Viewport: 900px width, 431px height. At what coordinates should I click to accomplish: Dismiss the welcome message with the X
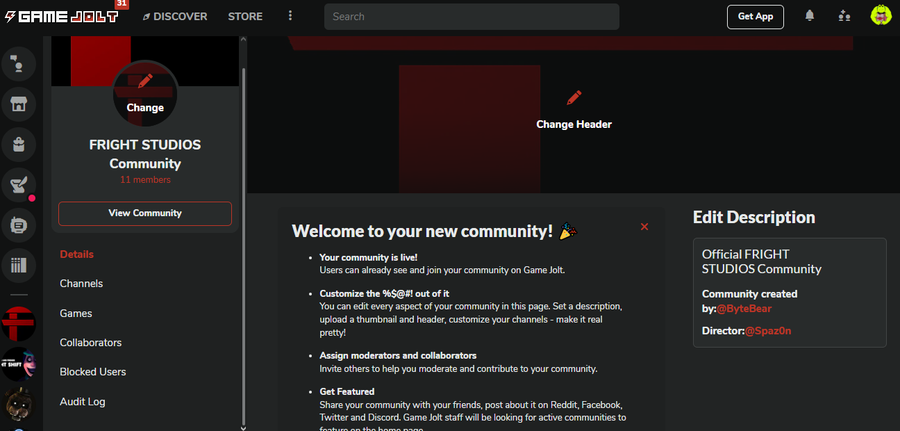[644, 227]
